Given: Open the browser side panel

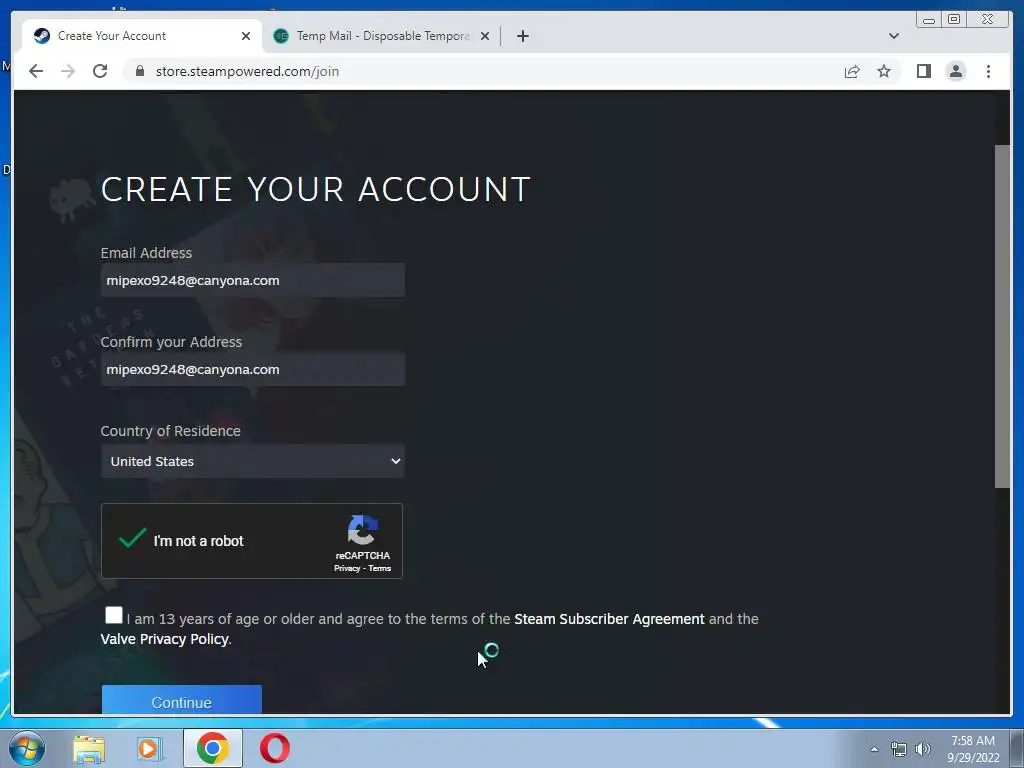Looking at the screenshot, I should 923,71.
